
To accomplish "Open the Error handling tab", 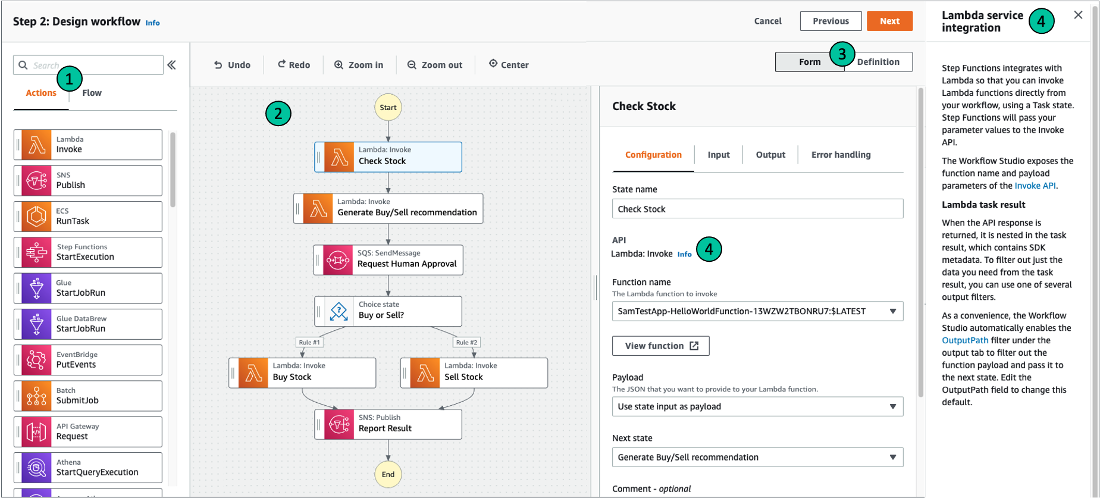I will [x=841, y=155].
